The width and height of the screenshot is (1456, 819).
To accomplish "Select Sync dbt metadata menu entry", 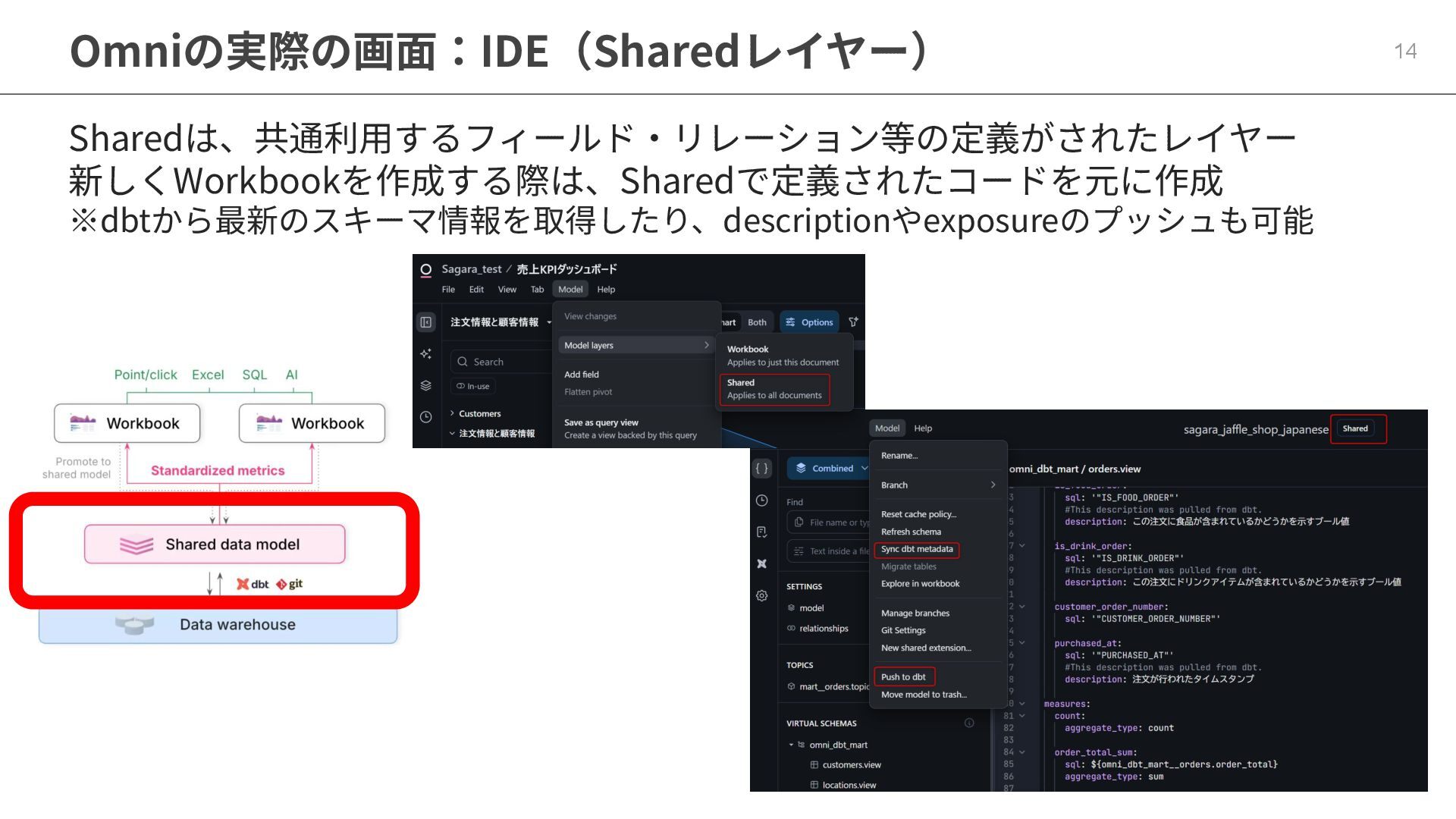I will coord(917,549).
